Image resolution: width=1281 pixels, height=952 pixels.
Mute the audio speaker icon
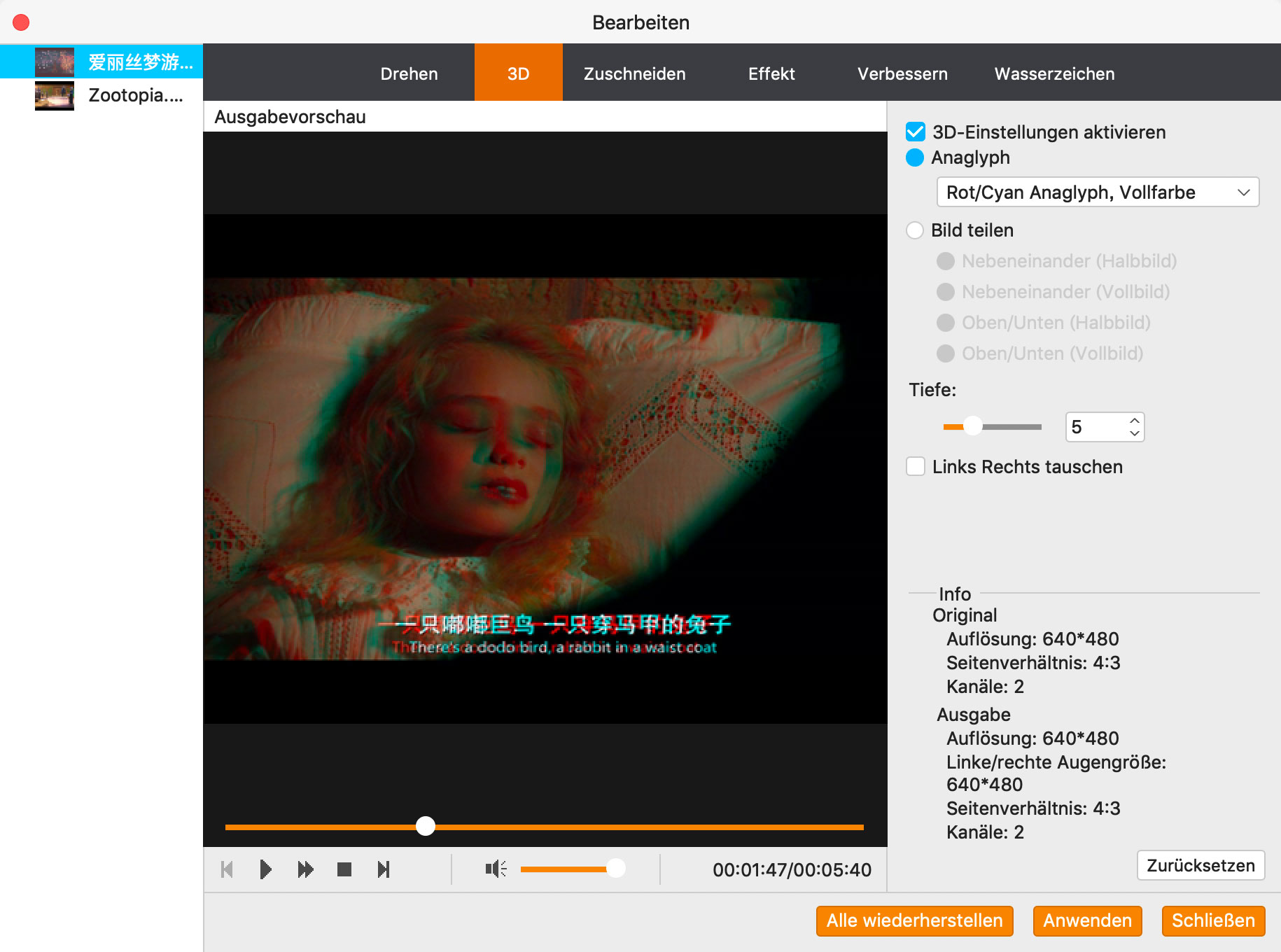[x=496, y=869]
